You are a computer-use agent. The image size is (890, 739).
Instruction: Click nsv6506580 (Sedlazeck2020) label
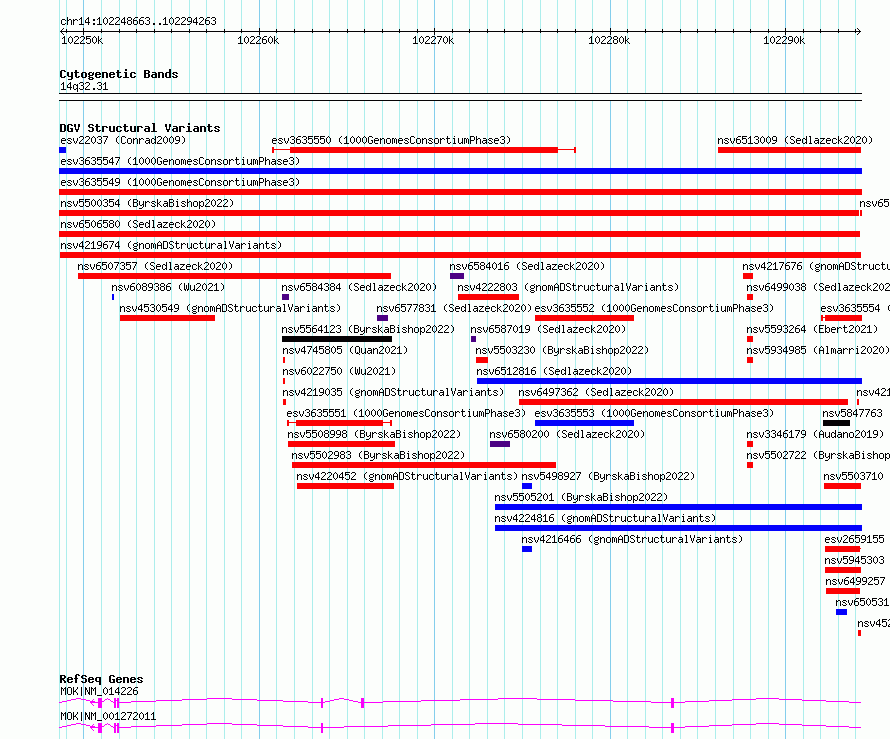(x=138, y=224)
